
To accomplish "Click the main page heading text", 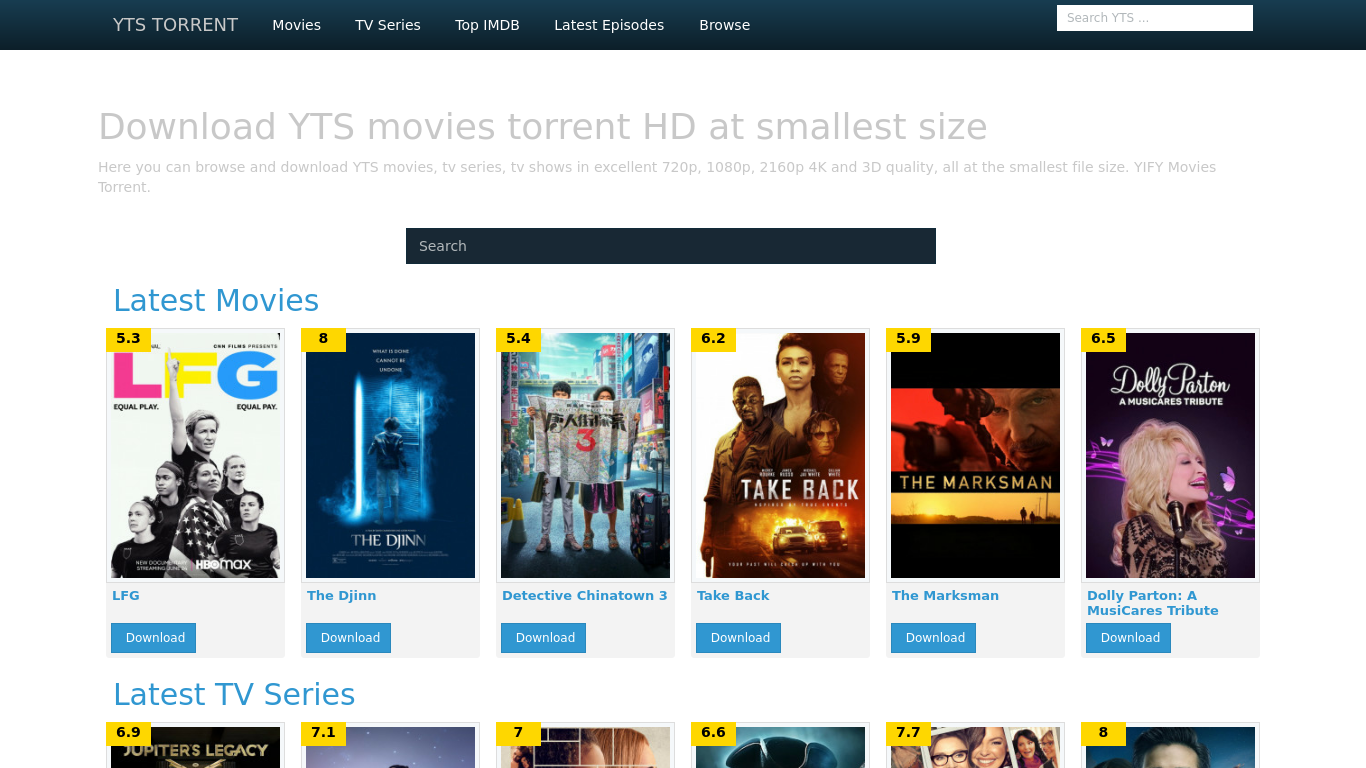I will coord(543,127).
